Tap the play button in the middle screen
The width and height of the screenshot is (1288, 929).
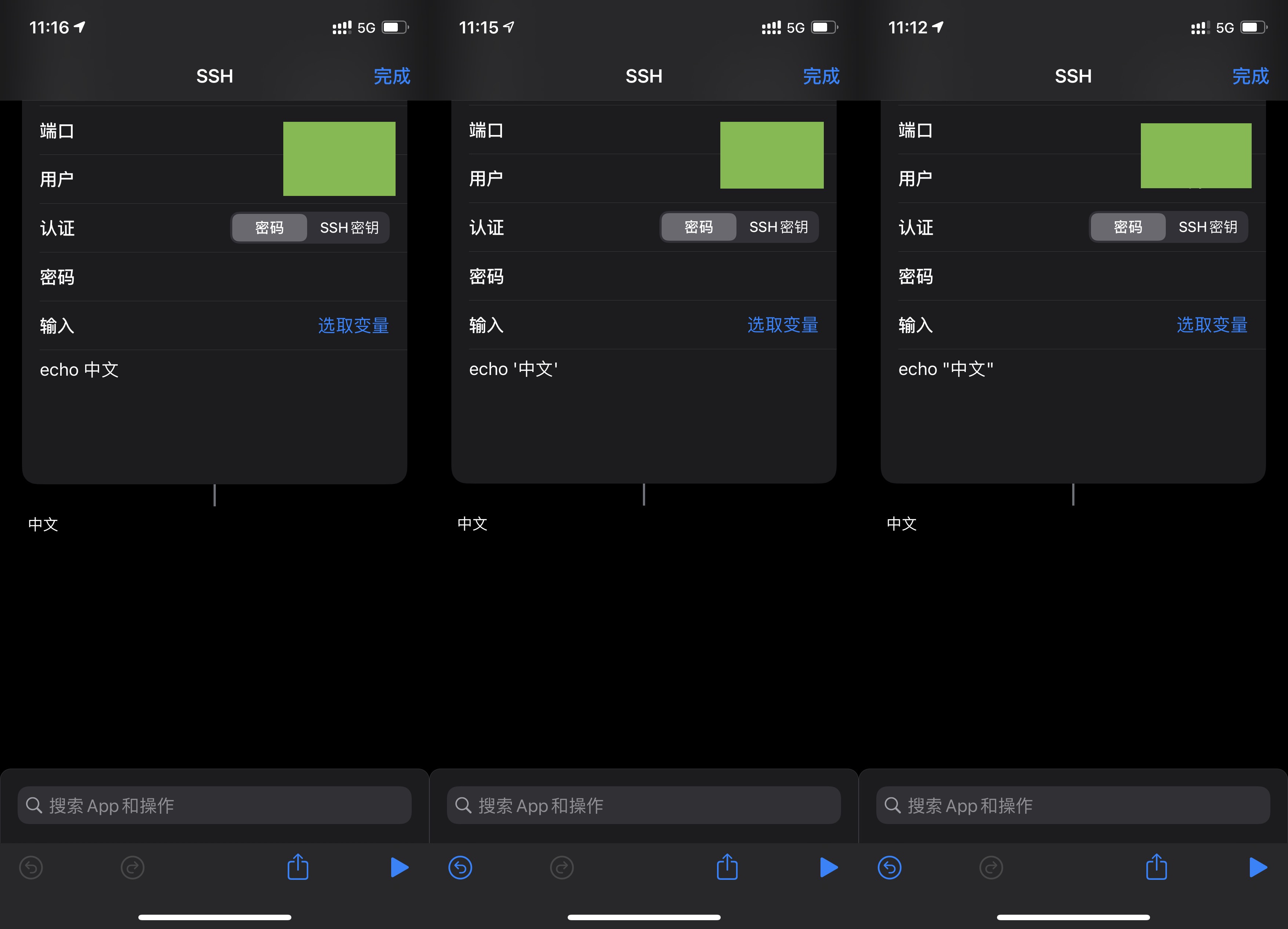click(829, 867)
